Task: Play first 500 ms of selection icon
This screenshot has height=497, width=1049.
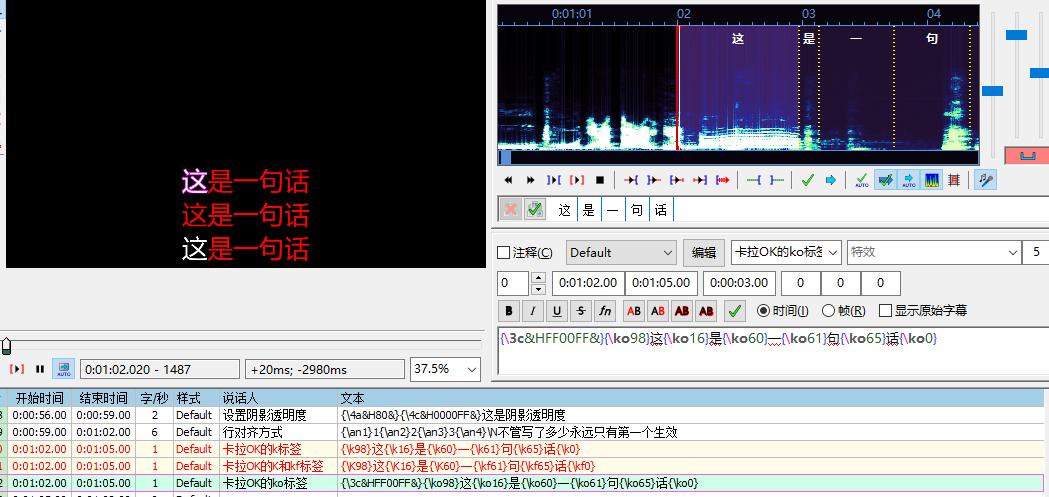Action: [677, 180]
